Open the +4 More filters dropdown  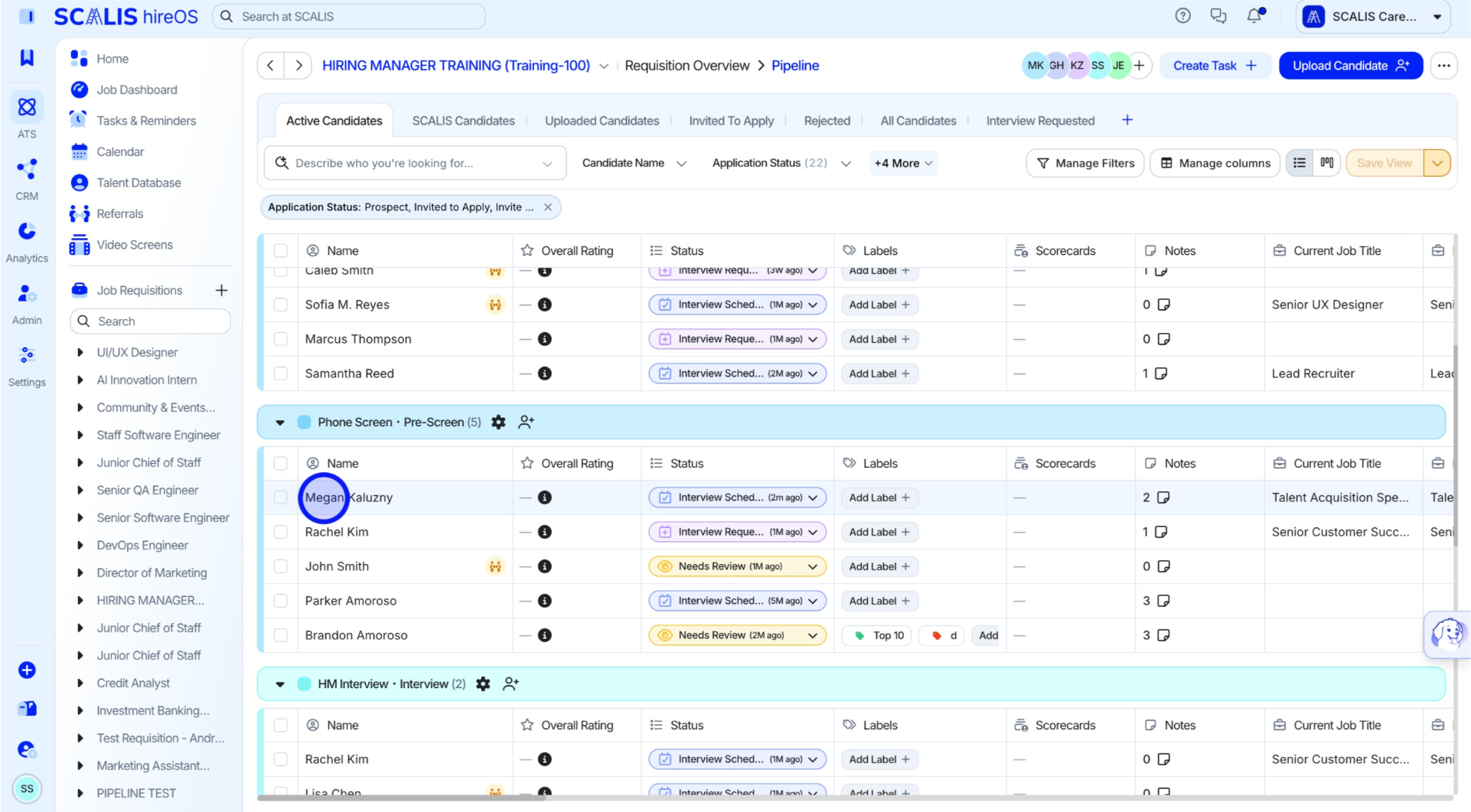tap(903, 163)
